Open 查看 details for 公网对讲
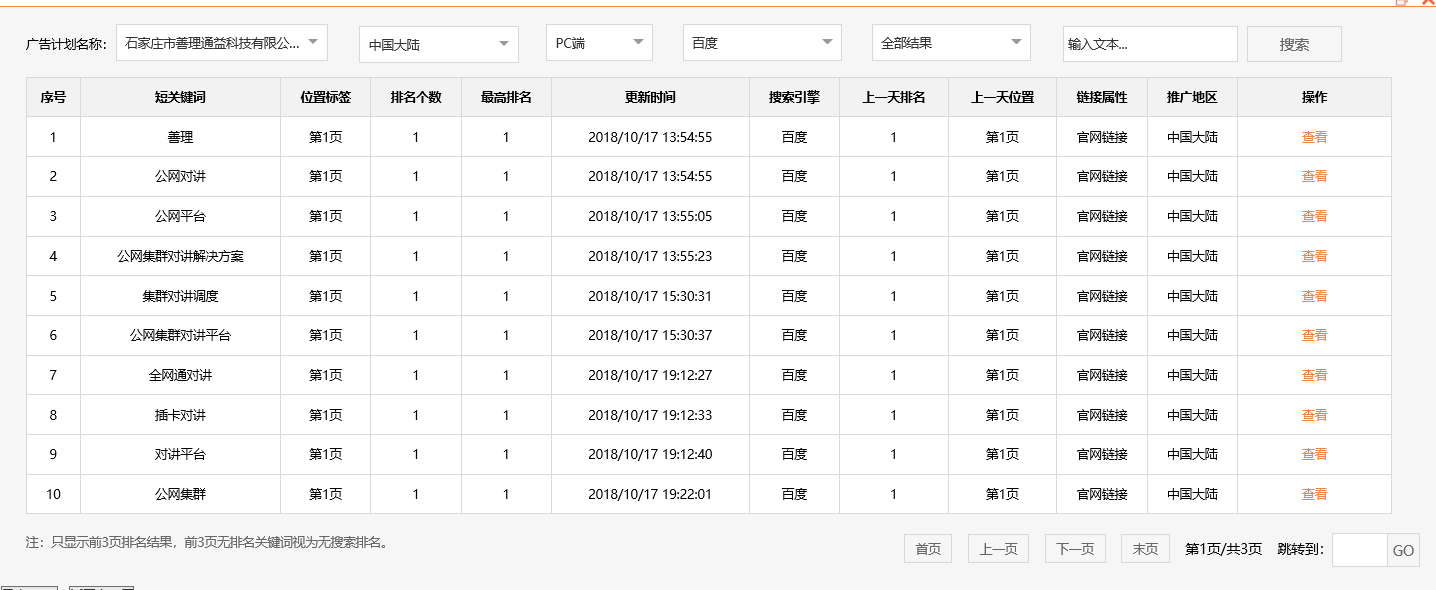Viewport: 1436px width, 590px height. pyautogui.click(x=1314, y=176)
